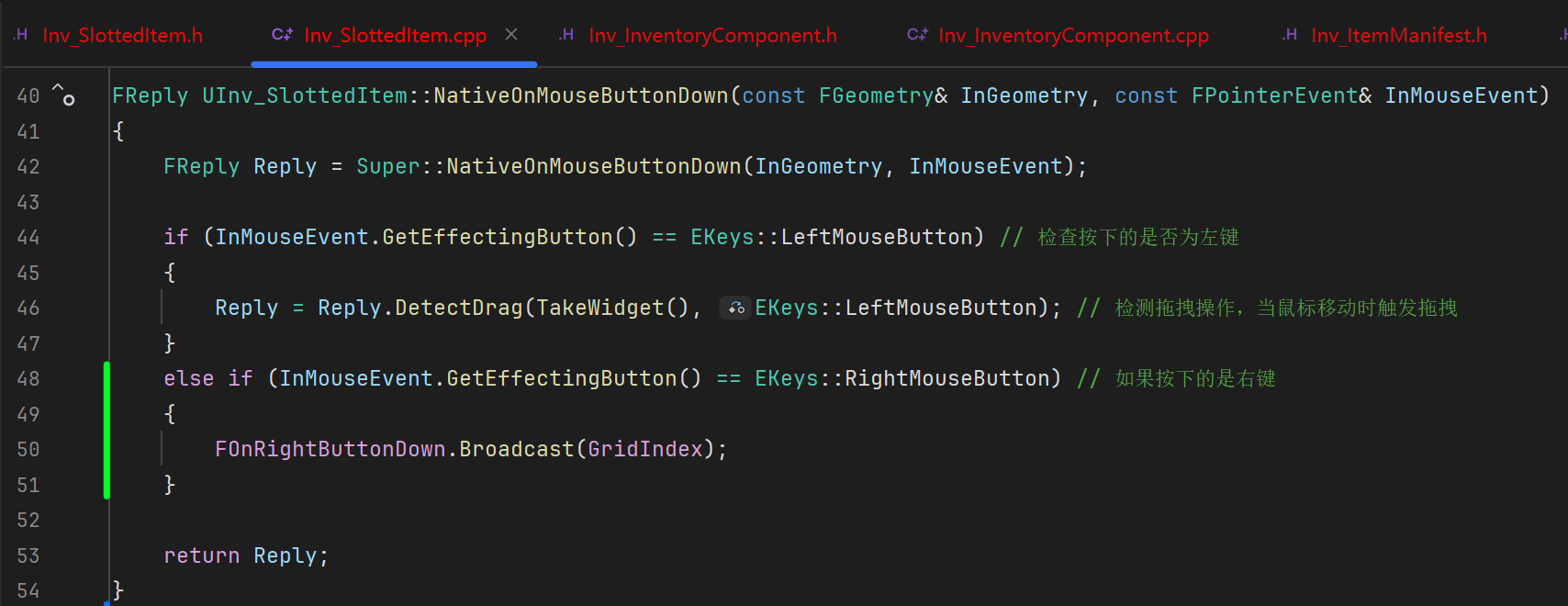Click DetectDrag call on line 46
The width and height of the screenshot is (1568, 606).
click(459, 308)
